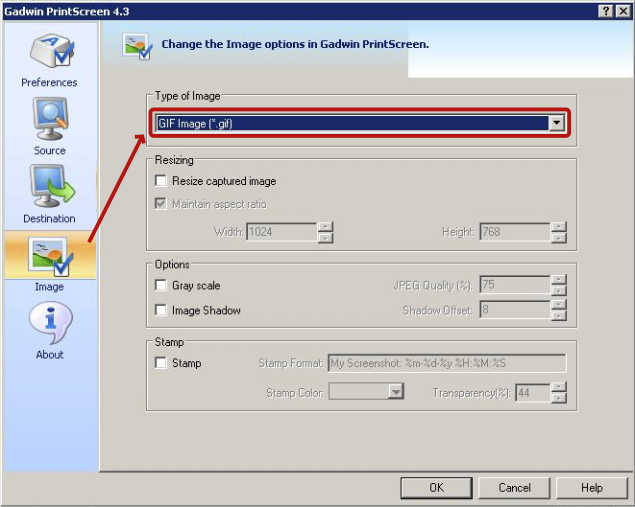Enable Resize captured image checkbox
Viewport: 635px width, 507px height.
[161, 181]
